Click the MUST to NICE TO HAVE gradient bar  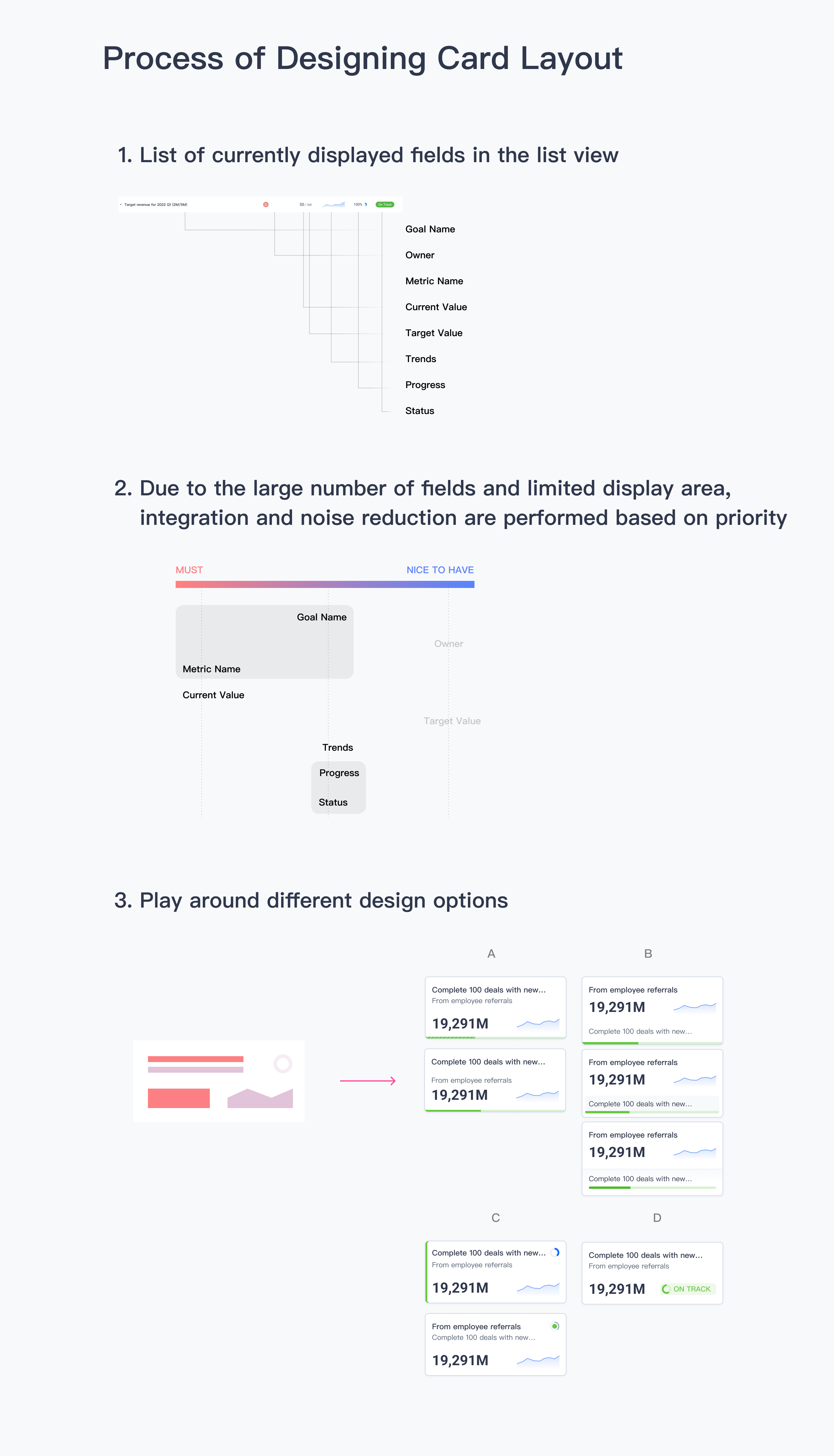pos(325,584)
